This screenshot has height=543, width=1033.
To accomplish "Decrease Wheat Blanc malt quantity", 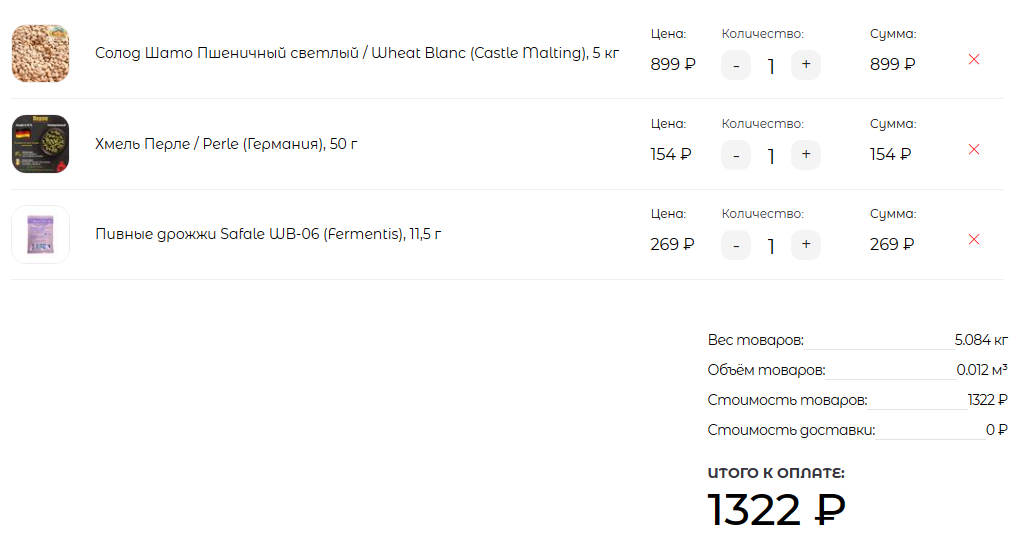I will click(x=736, y=66).
